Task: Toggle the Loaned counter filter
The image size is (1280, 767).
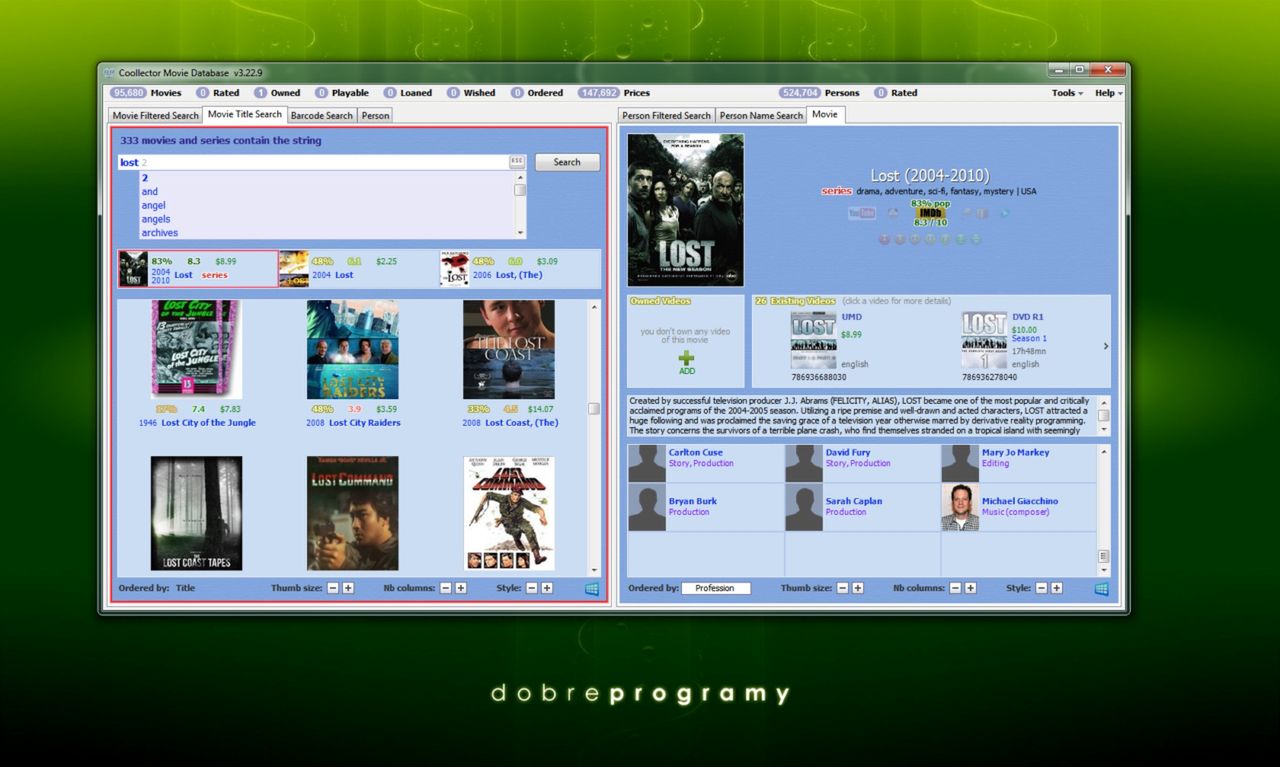Action: [408, 93]
